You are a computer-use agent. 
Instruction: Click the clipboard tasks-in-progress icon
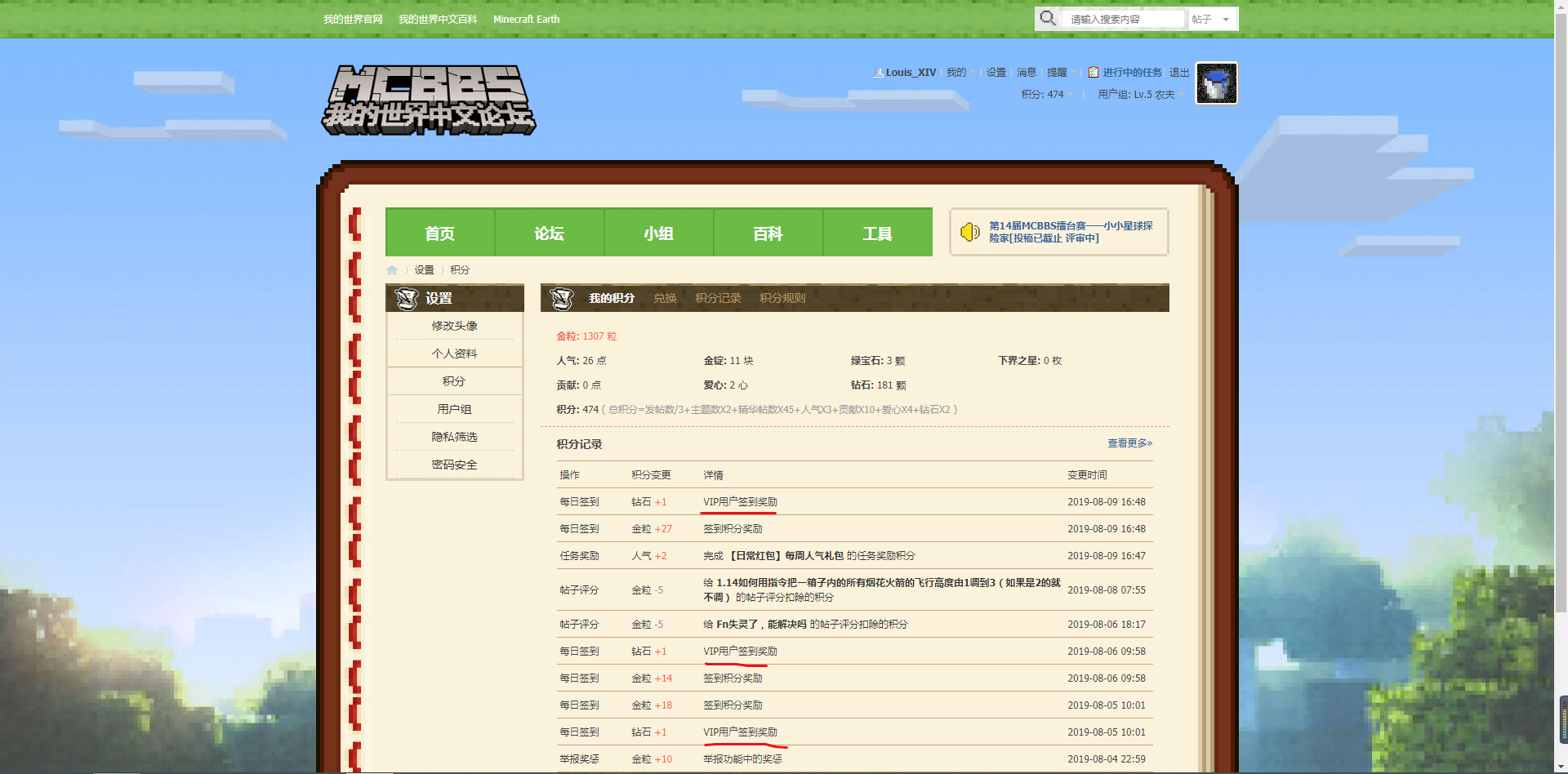(1093, 73)
